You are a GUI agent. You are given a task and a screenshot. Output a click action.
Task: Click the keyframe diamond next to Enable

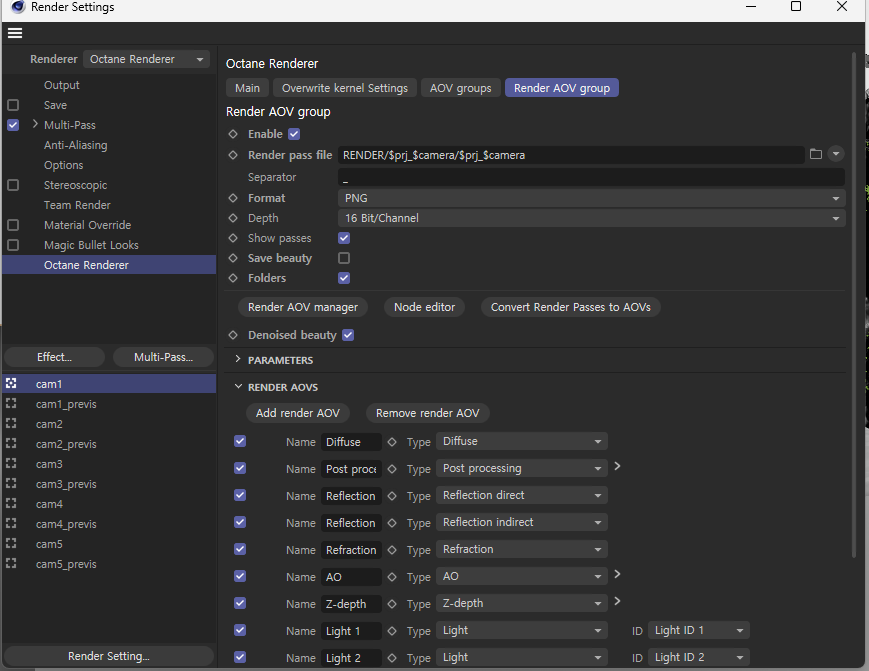(x=233, y=134)
